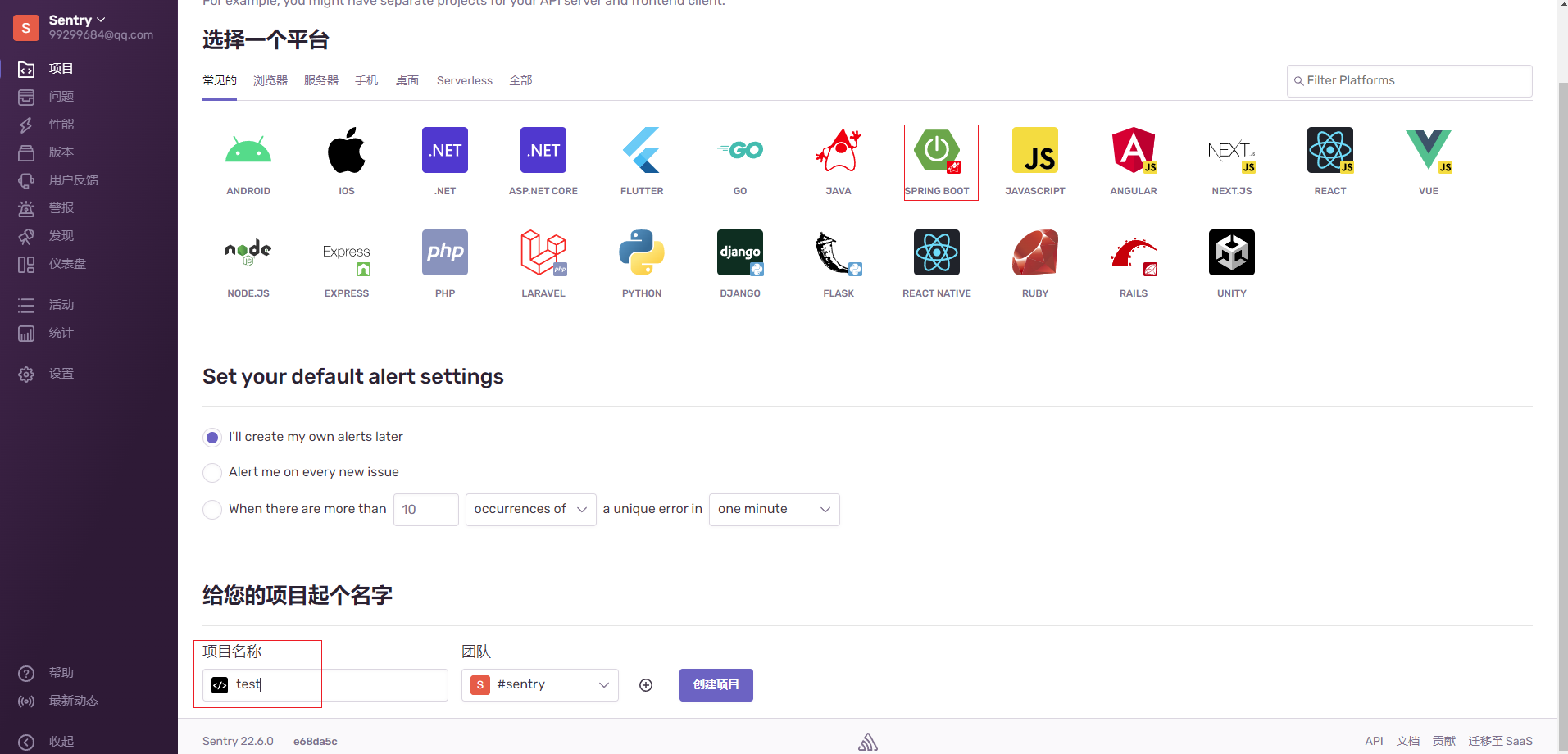Switch to the 手机 platform tab
Screen dimensions: 1568x754
(366, 80)
